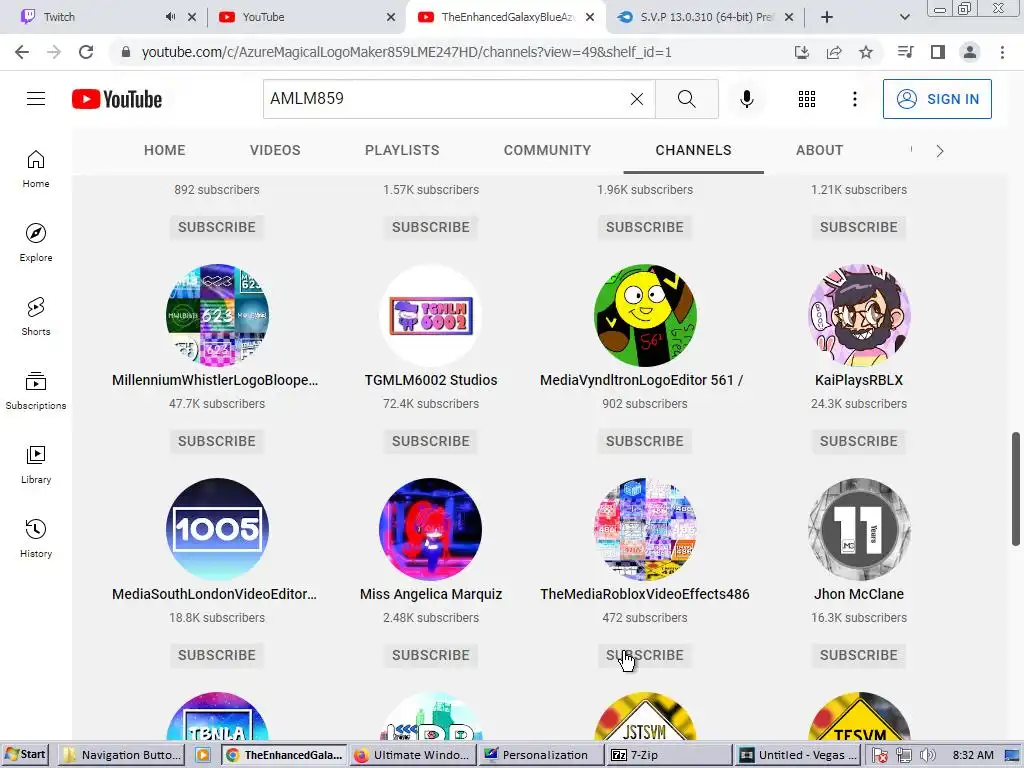Viewport: 1024px width, 768px height.
Task: Switch to Ultimate Windo... Firefox taskbar item
Action: (x=413, y=755)
